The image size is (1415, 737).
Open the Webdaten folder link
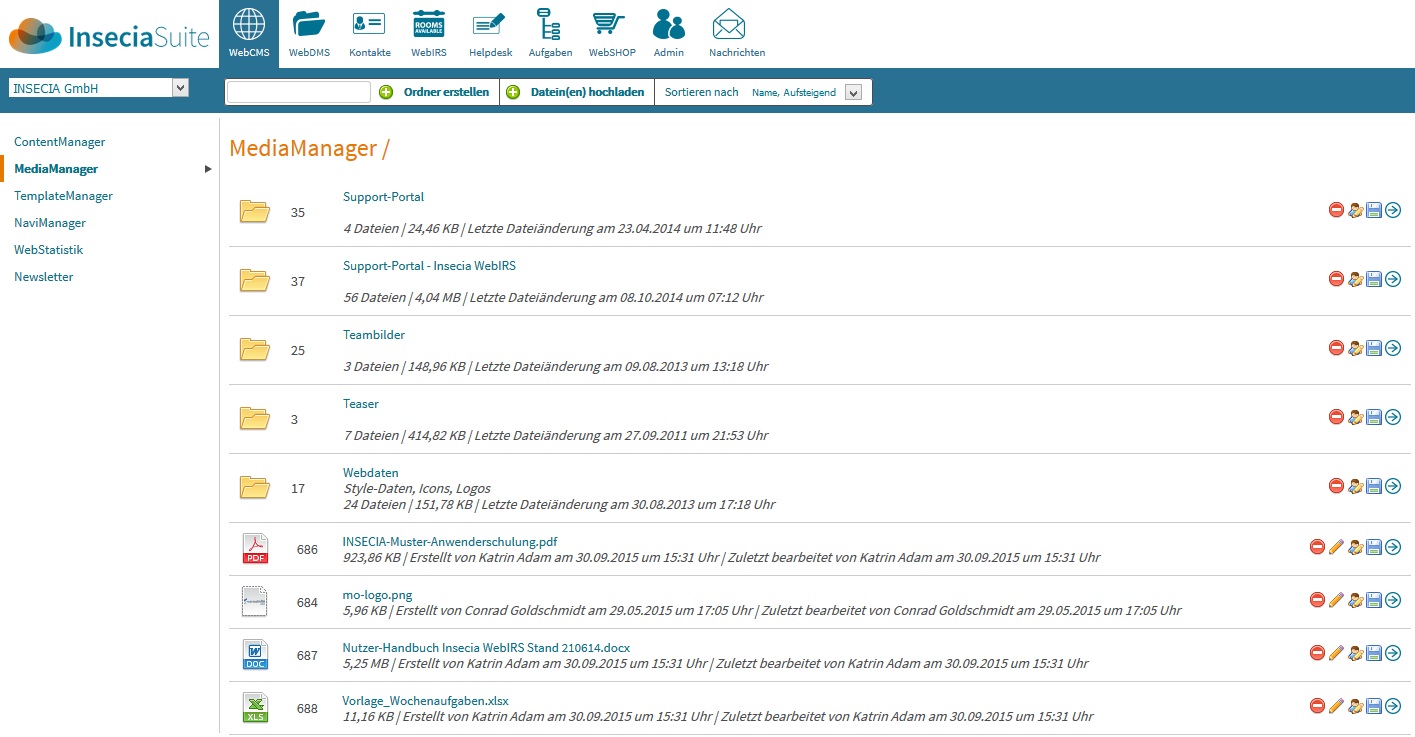click(x=371, y=473)
